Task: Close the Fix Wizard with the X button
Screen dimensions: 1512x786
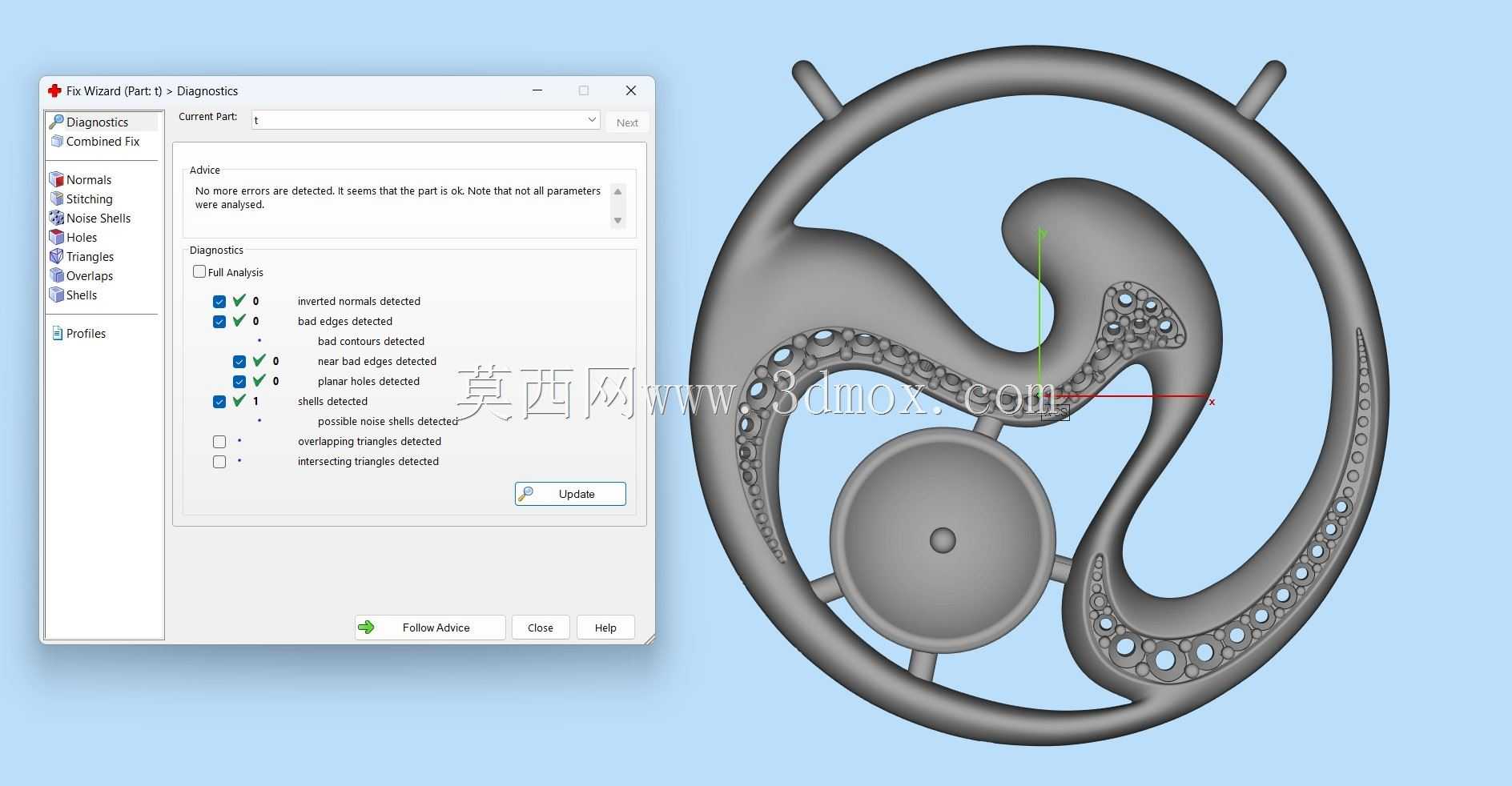Action: [631, 90]
